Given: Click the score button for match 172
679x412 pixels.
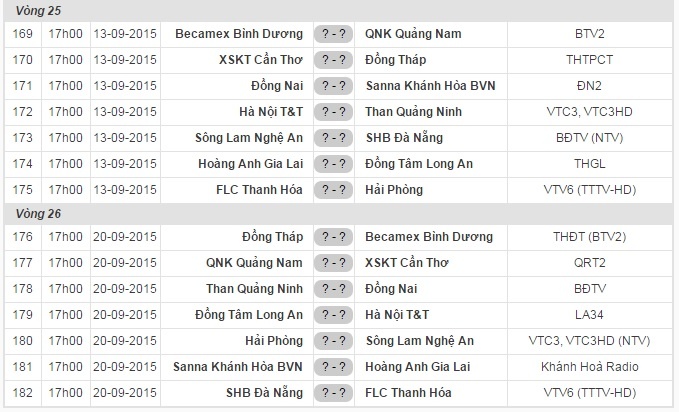Looking at the screenshot, I should point(333,111).
